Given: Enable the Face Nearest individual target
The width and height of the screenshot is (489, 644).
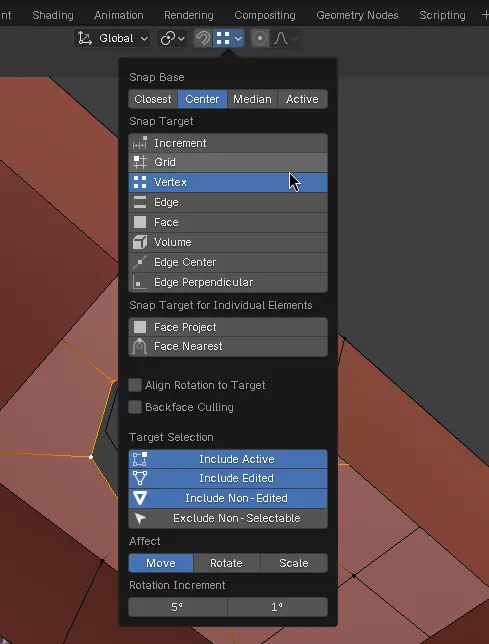Looking at the screenshot, I should (x=228, y=346).
